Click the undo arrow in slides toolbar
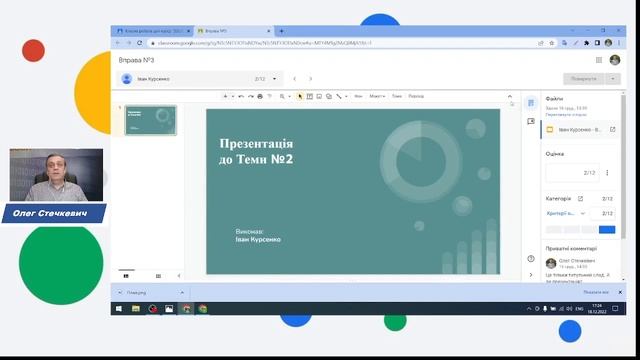This screenshot has height=360, width=640. tap(241, 96)
